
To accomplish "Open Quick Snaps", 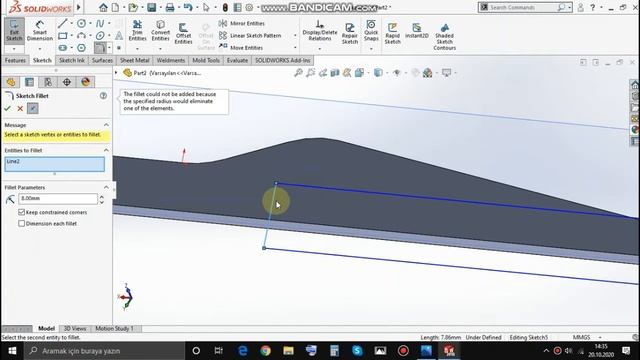I will (x=371, y=31).
